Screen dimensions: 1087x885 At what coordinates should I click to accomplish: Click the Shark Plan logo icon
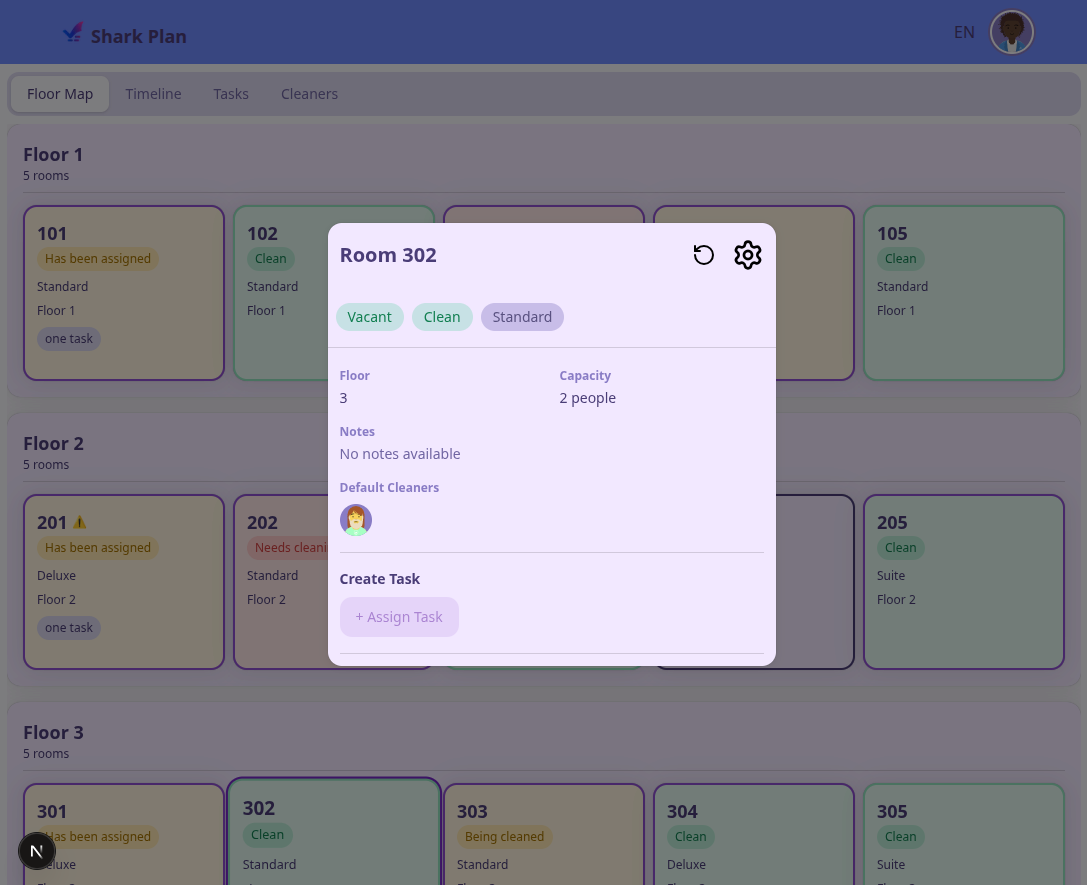click(x=73, y=33)
